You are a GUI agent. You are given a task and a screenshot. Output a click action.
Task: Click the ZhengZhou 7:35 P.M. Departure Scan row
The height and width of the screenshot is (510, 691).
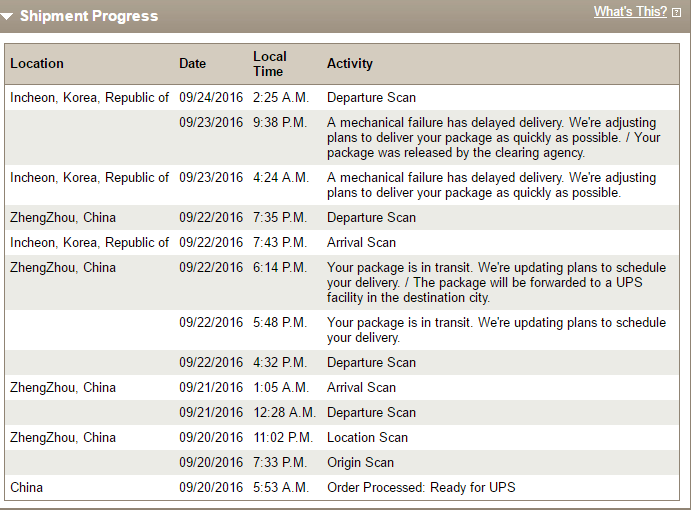coord(342,218)
